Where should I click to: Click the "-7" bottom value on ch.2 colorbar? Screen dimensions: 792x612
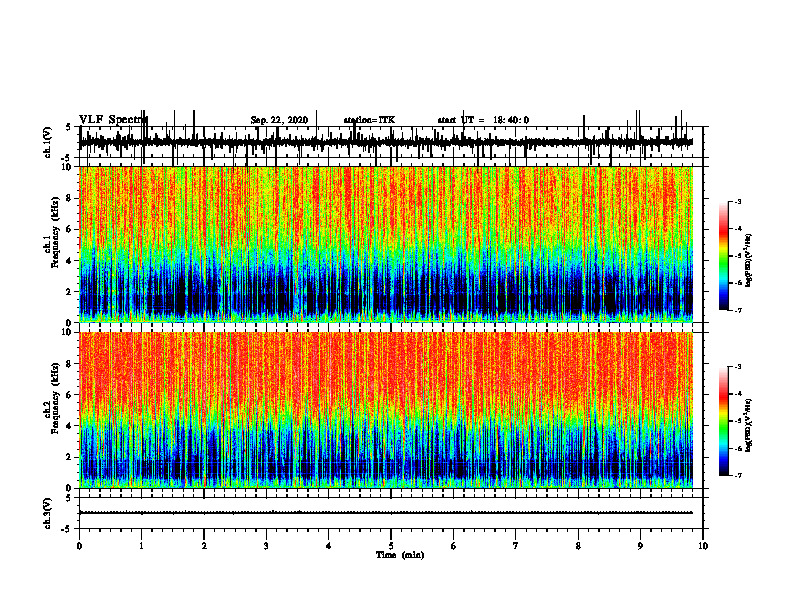pos(738,475)
